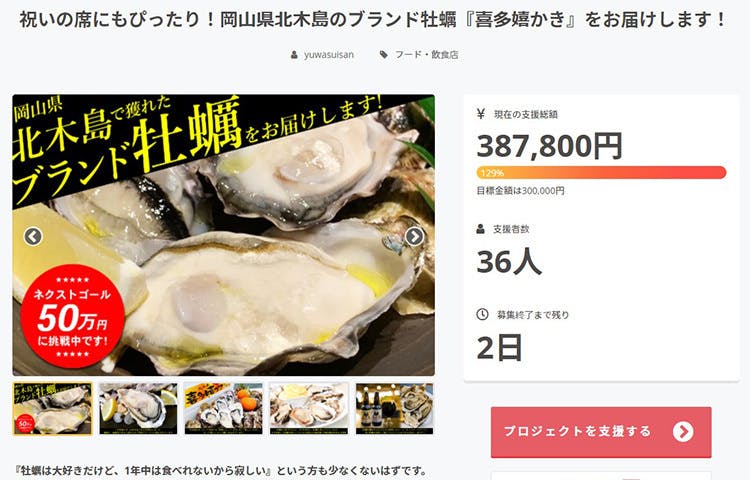This screenshot has width=750, height=480.
Task: Select the first oyster banner thumbnail
Action: tap(53, 409)
